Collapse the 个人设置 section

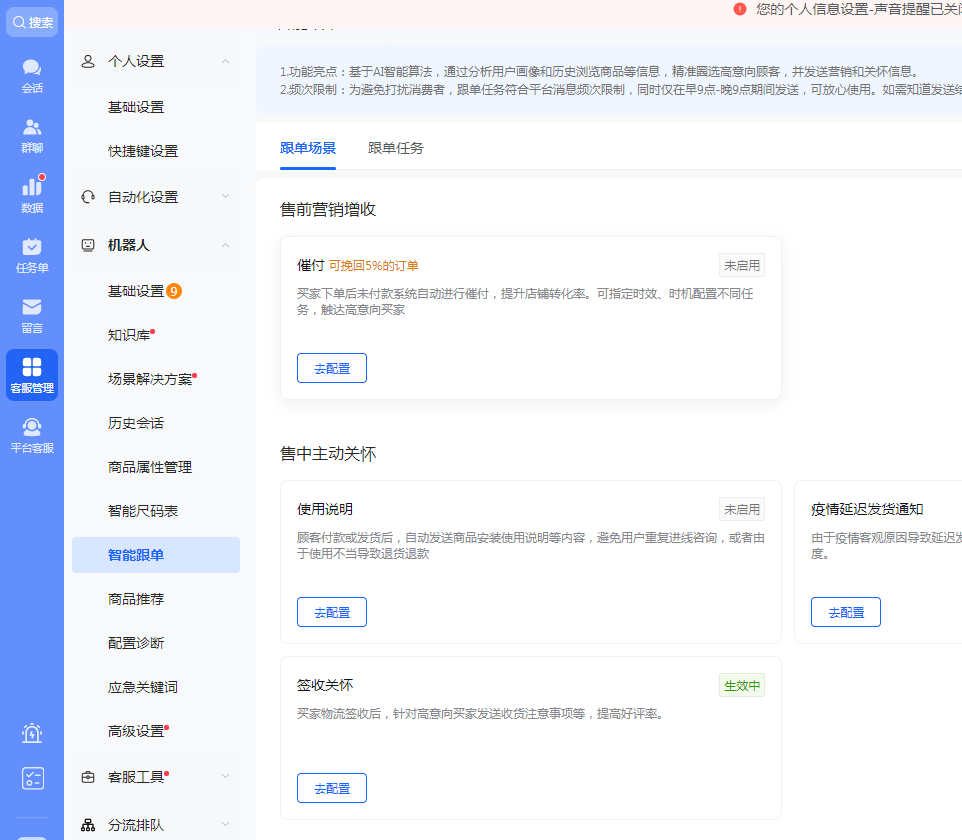click(155, 61)
